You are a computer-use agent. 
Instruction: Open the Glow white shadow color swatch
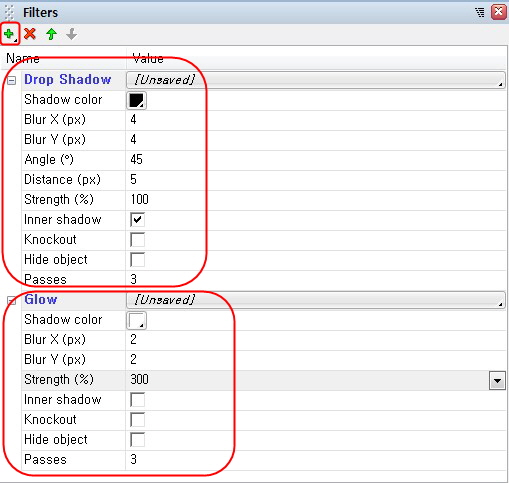click(x=136, y=320)
